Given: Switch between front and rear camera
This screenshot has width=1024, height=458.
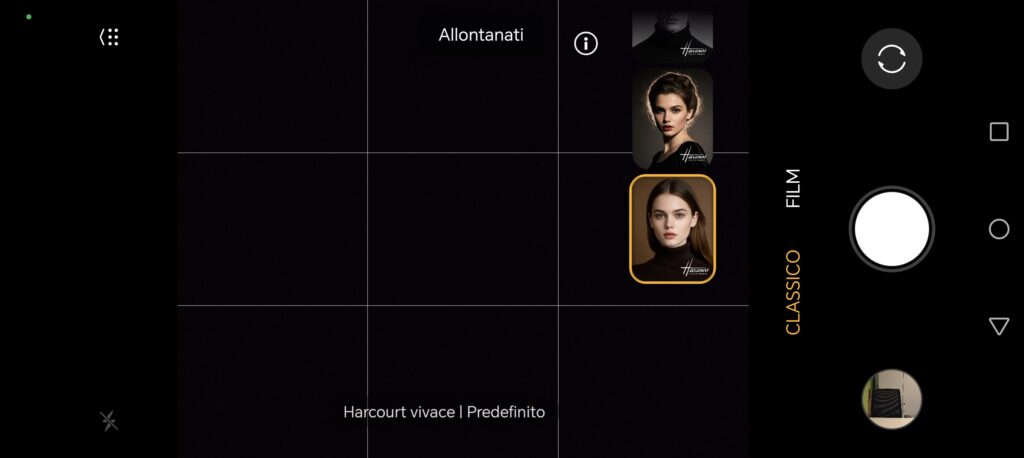Looking at the screenshot, I should coord(891,59).
